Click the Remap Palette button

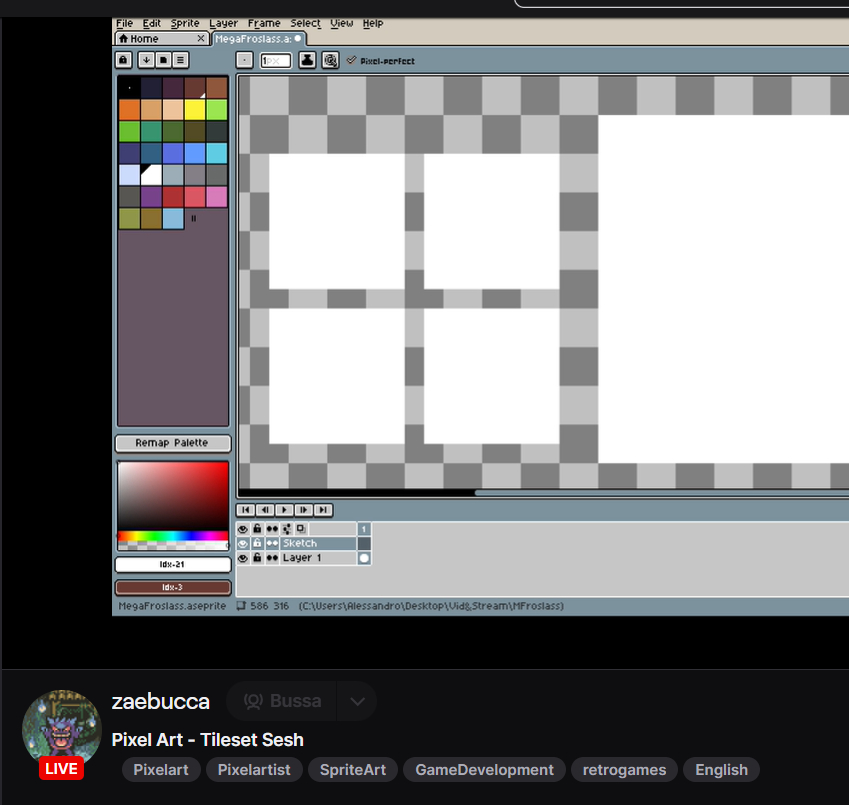[x=172, y=443]
